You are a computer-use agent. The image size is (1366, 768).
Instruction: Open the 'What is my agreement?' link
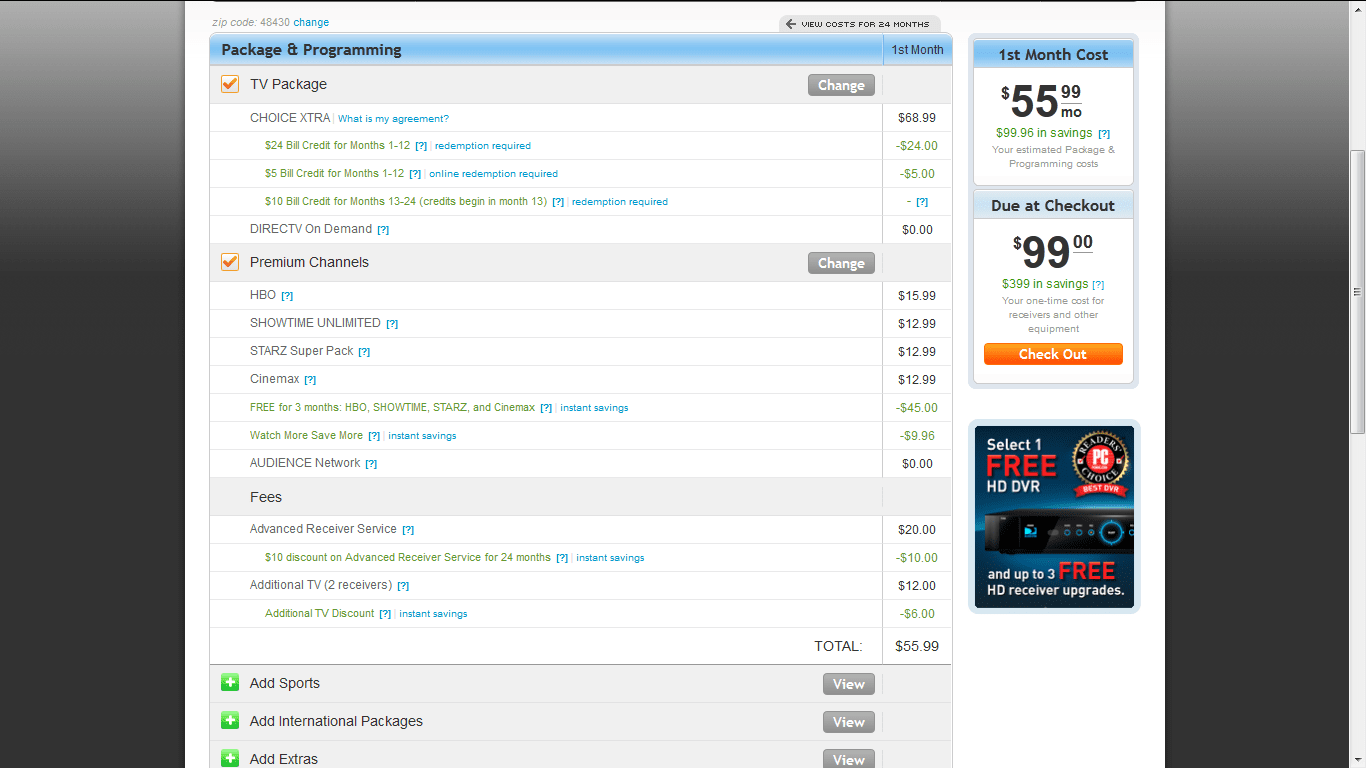click(393, 119)
